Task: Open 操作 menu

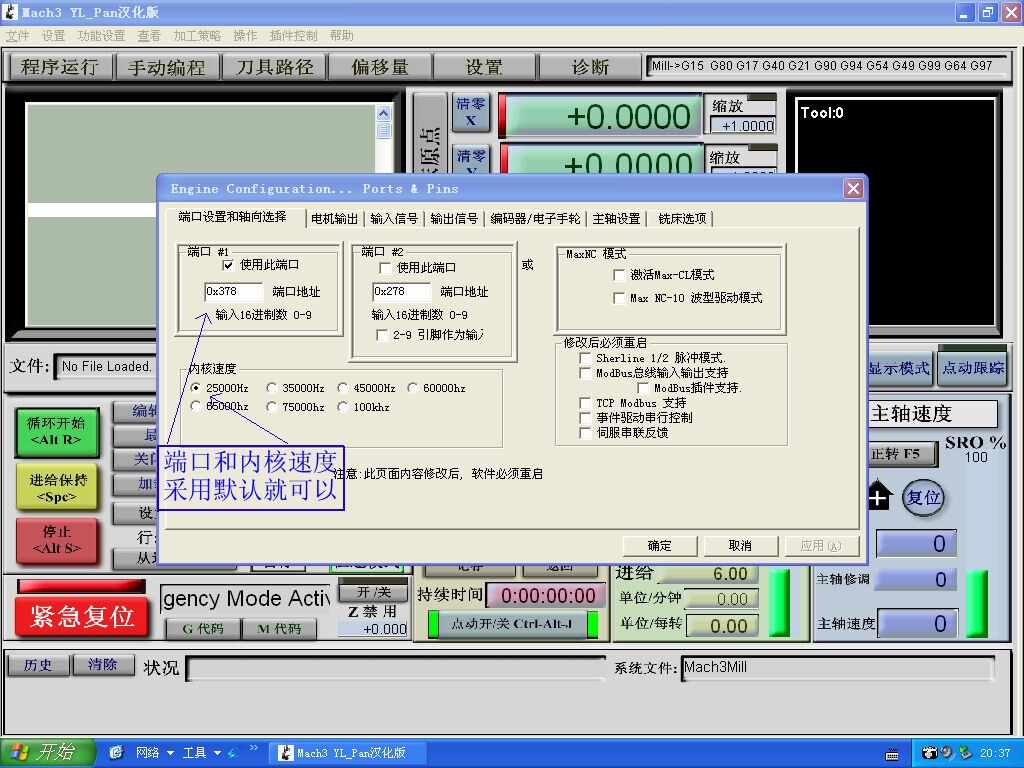Action: coord(245,36)
